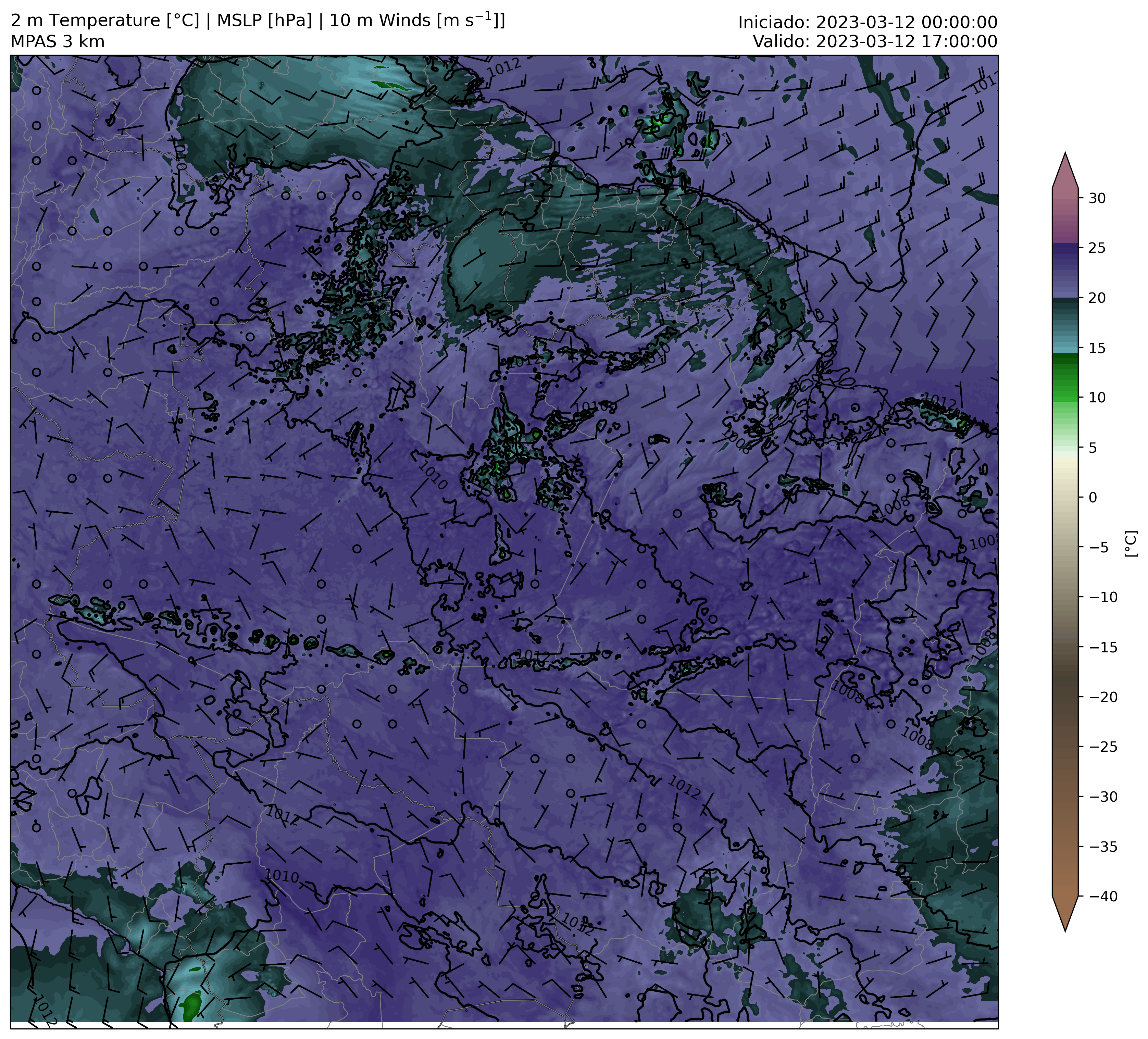Viewport: 1148px width, 1039px height.
Task: Click the colorbar tick label −20
Action: coord(1103,697)
